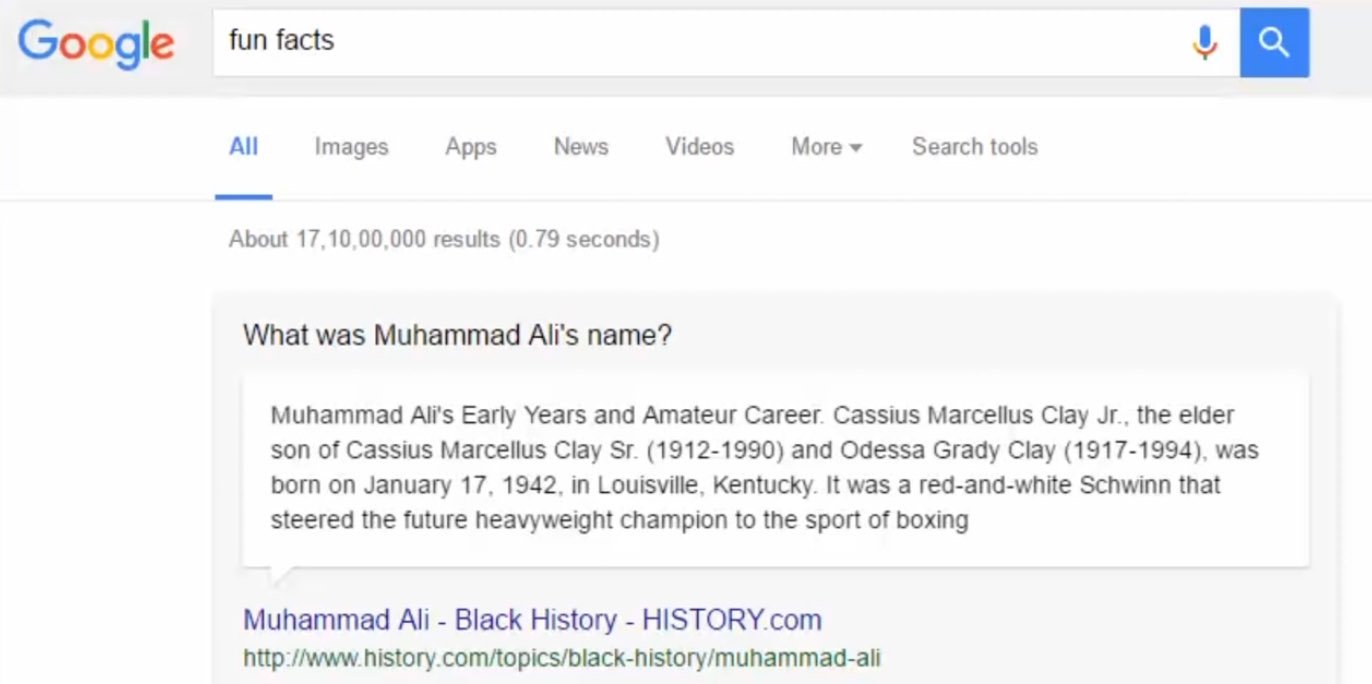The width and height of the screenshot is (1372, 684).
Task: Click the green history.com URL
Action: (561, 658)
